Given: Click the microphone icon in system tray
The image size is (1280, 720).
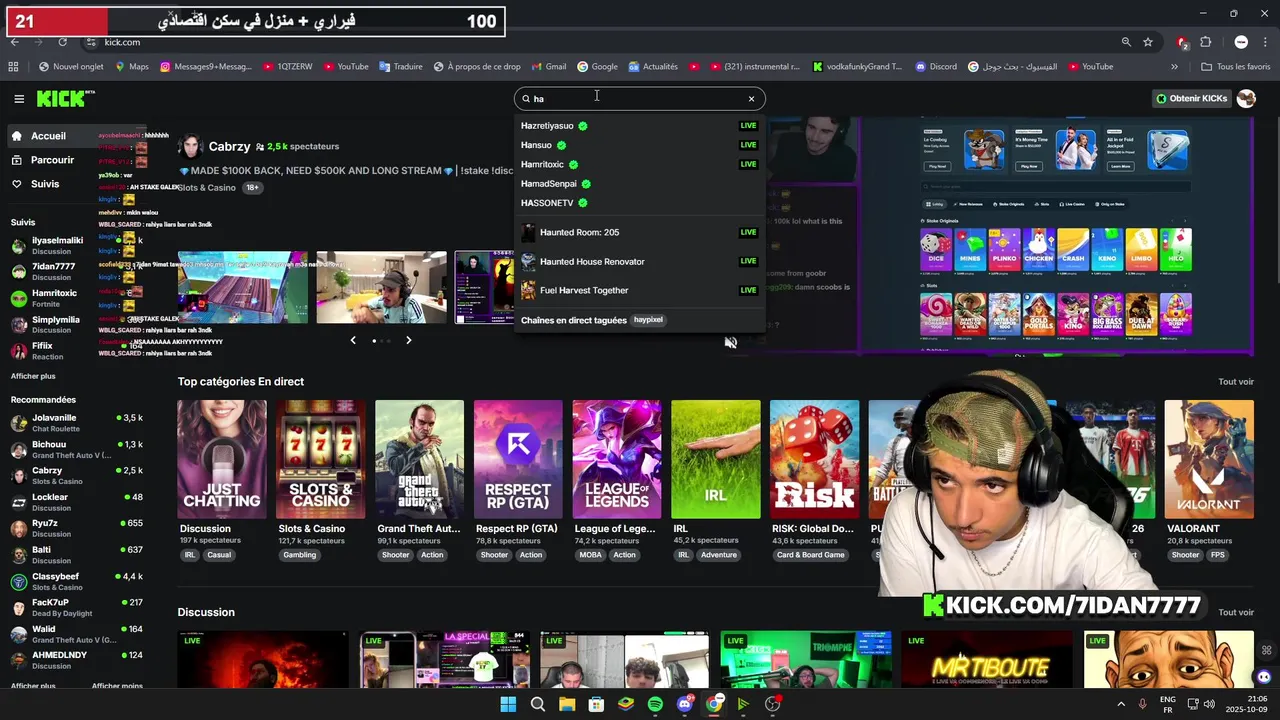Looking at the screenshot, I should click(1142, 704).
